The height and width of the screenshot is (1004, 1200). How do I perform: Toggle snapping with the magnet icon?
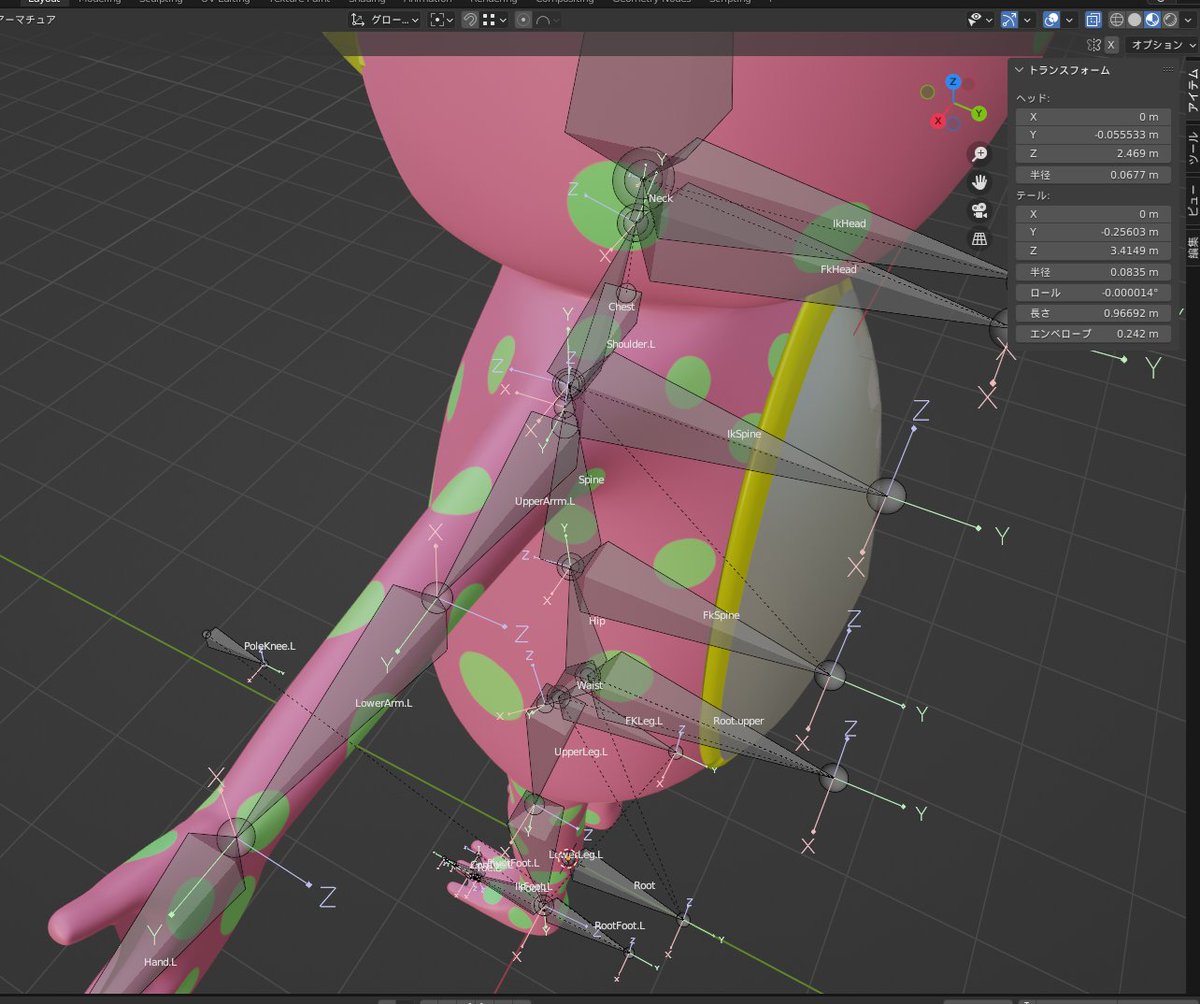pos(471,20)
